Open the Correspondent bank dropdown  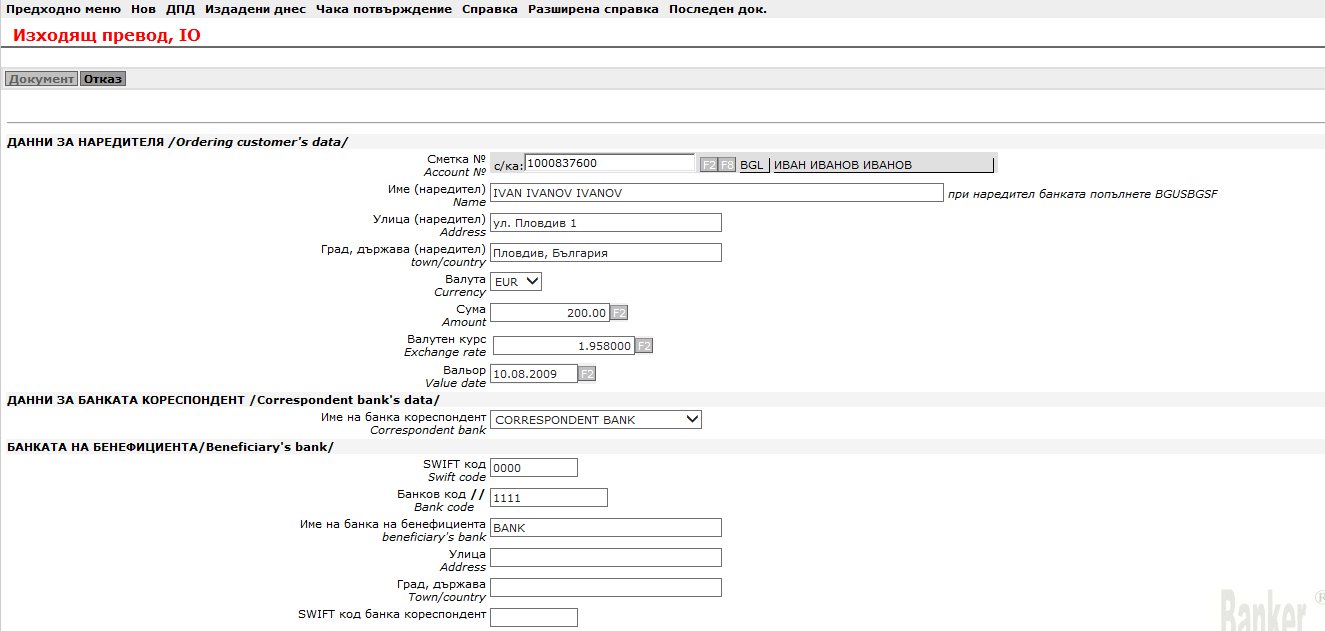point(596,419)
